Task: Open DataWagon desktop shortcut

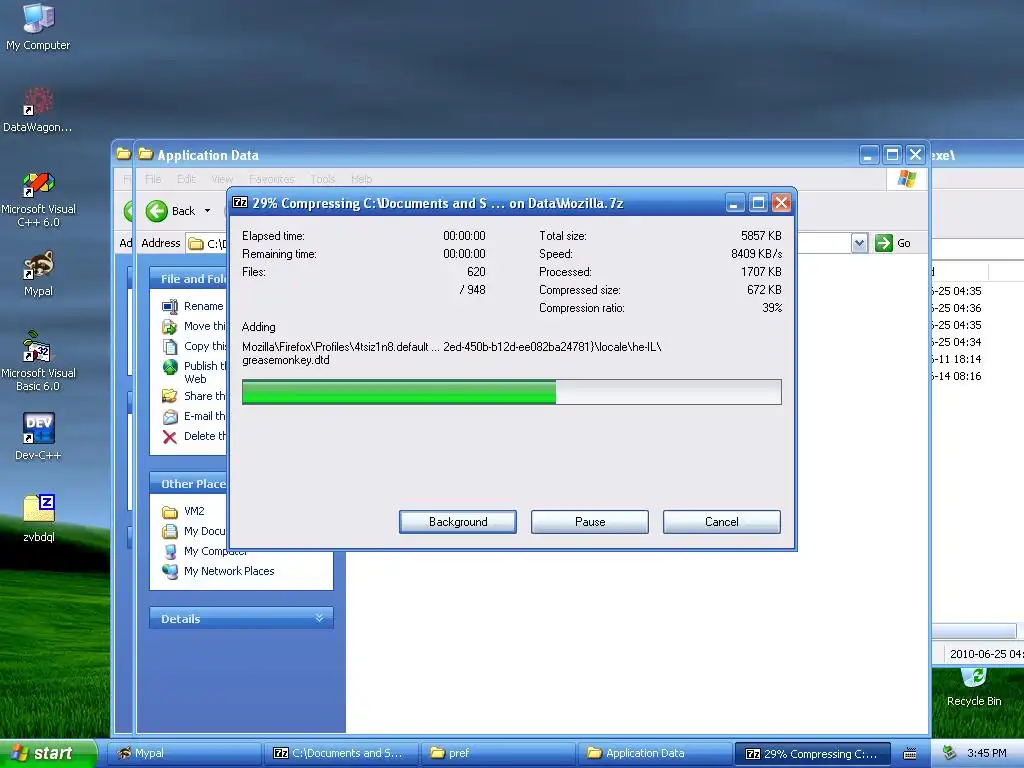Action: (x=38, y=110)
